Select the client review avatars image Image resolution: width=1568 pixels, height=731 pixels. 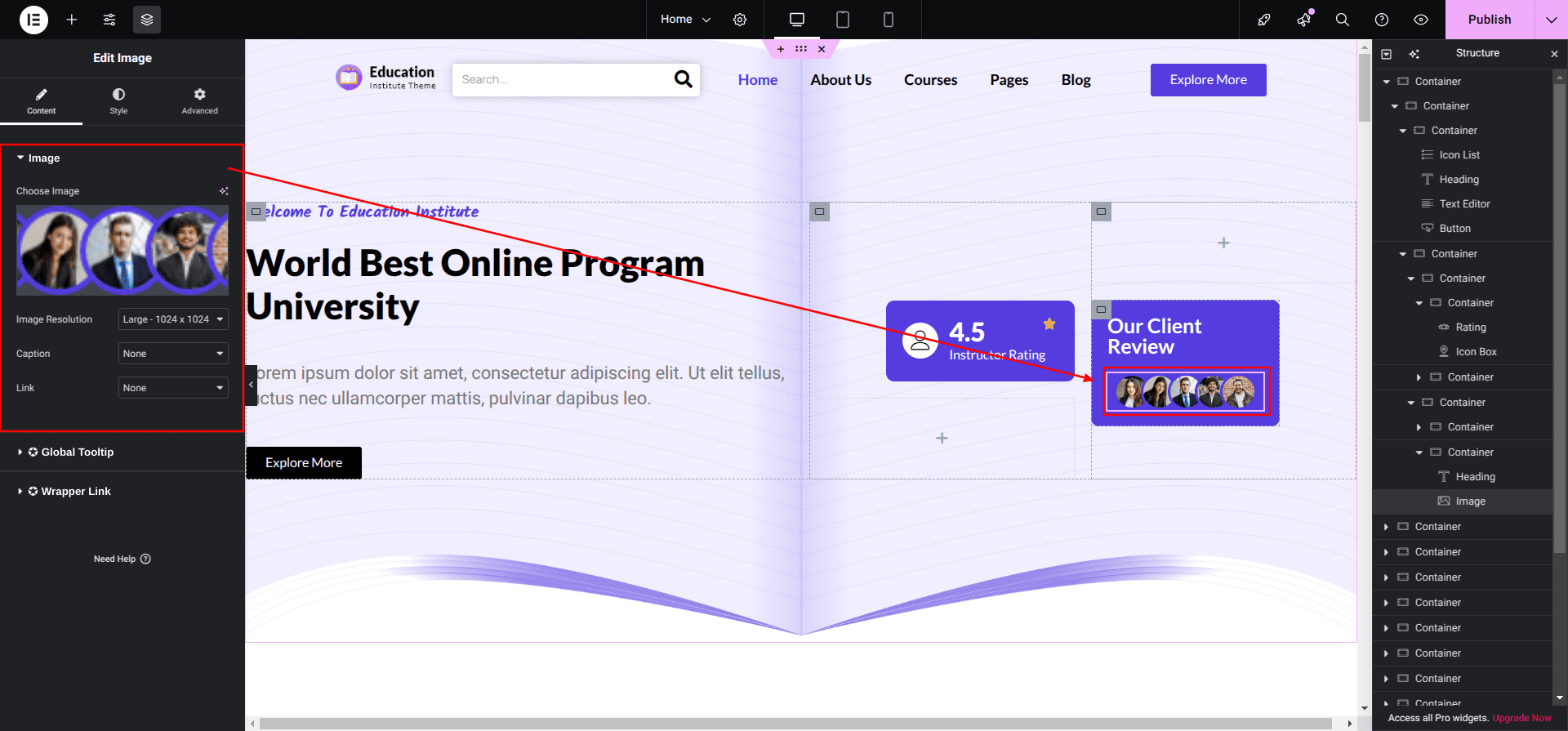pyautogui.click(x=1185, y=392)
